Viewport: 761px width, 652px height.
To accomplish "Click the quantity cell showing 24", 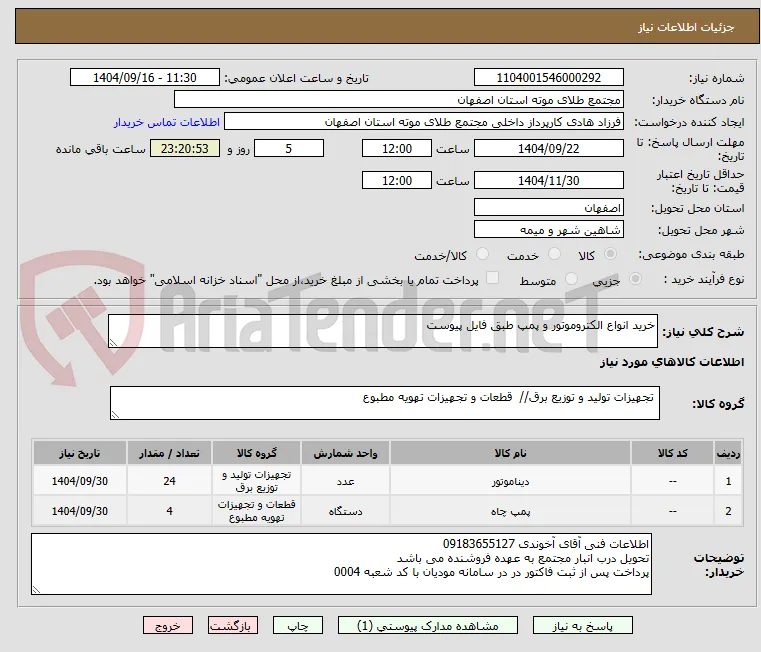I will tap(169, 481).
